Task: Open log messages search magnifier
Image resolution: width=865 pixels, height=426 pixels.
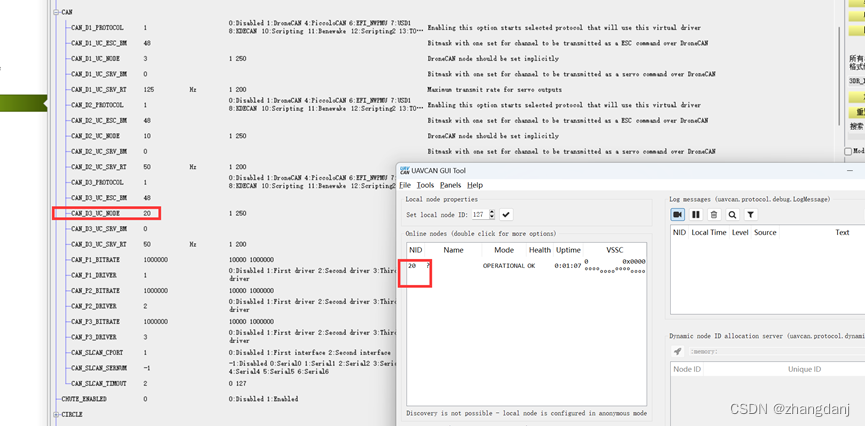Action: [x=732, y=215]
